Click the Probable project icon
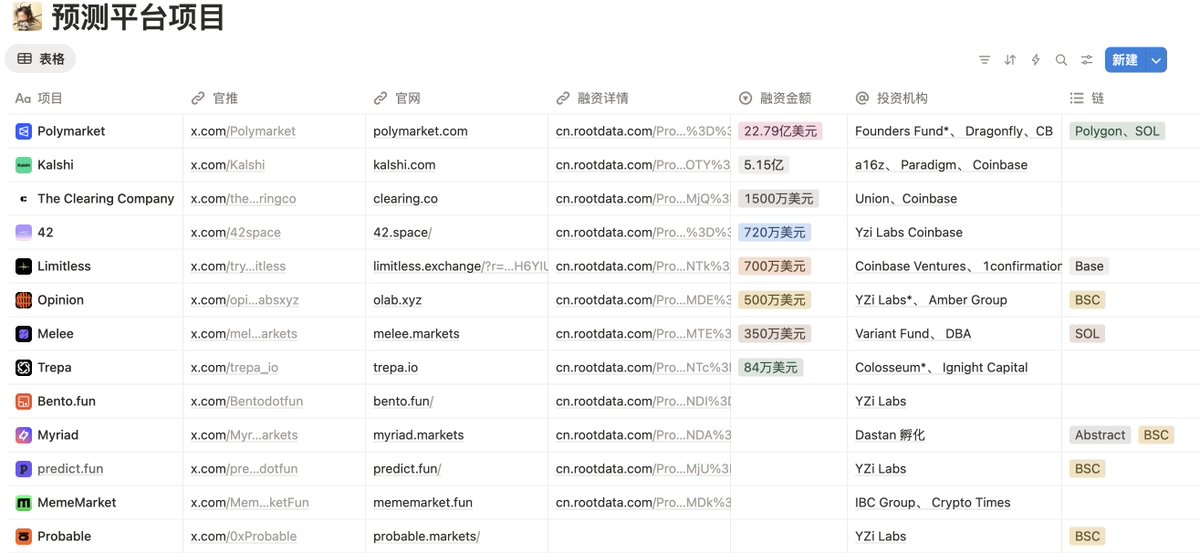 pos(23,536)
